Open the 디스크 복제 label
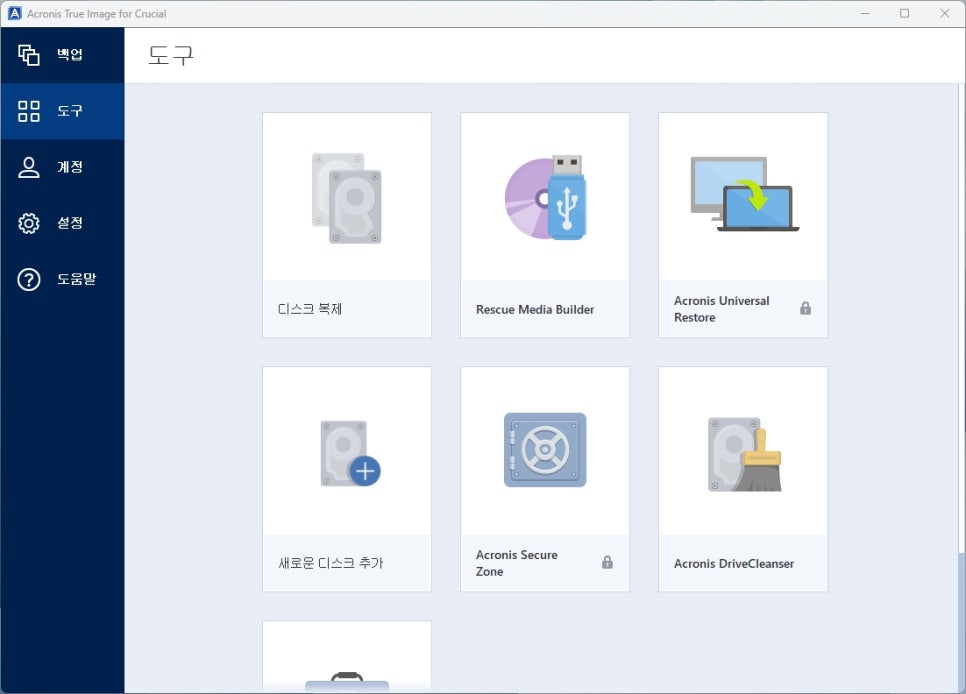The height and width of the screenshot is (694, 966). click(310, 309)
